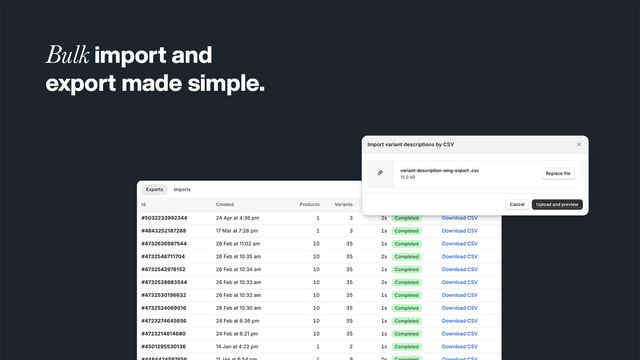Click the Variants column header
The image size is (640, 360).
coord(343,204)
